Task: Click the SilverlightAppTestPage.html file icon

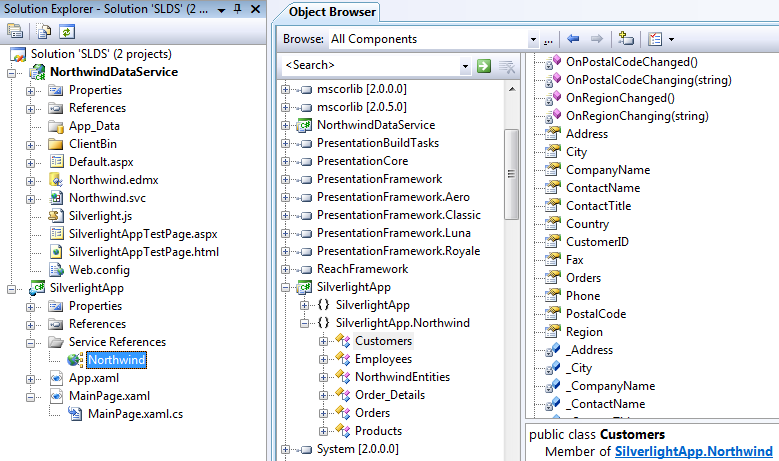Action: (56, 252)
